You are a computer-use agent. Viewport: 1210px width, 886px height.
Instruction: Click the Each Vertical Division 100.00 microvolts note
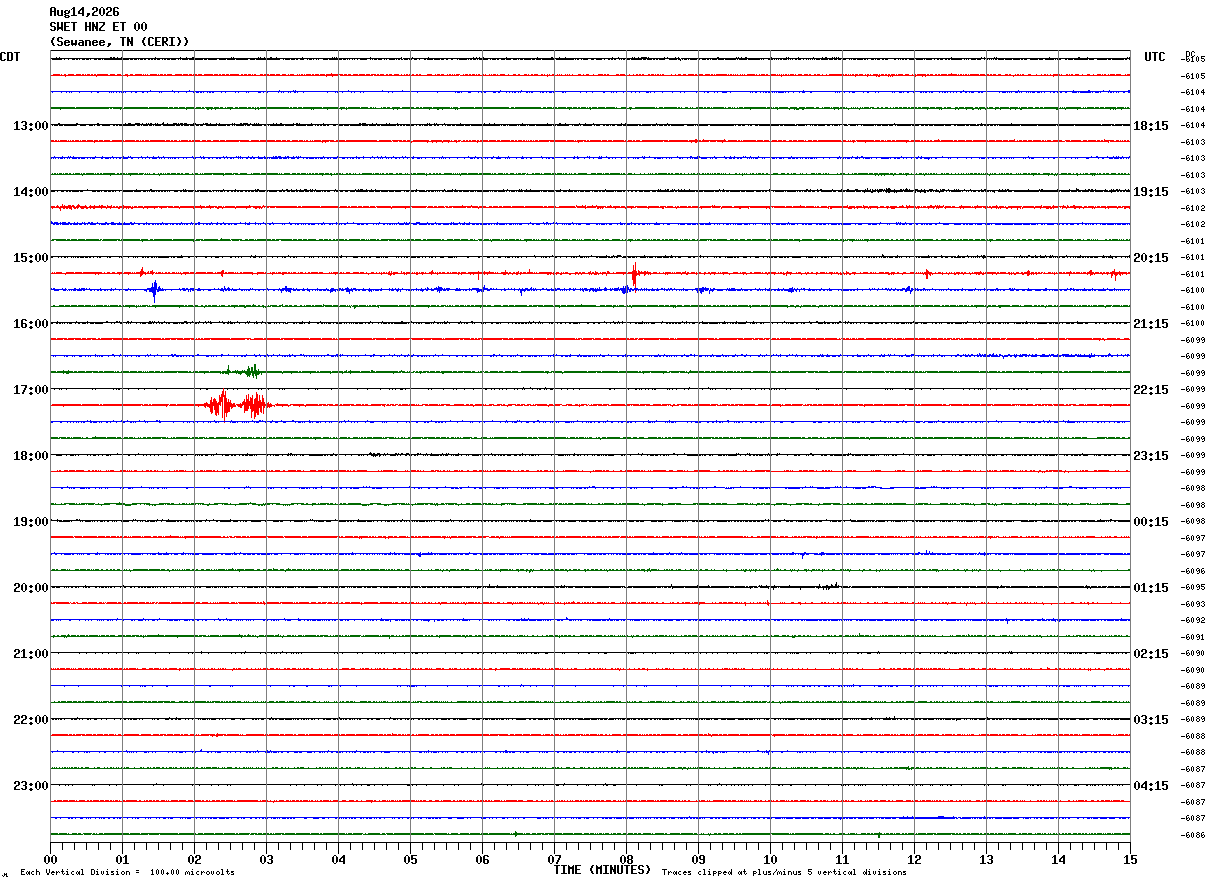click(x=127, y=873)
